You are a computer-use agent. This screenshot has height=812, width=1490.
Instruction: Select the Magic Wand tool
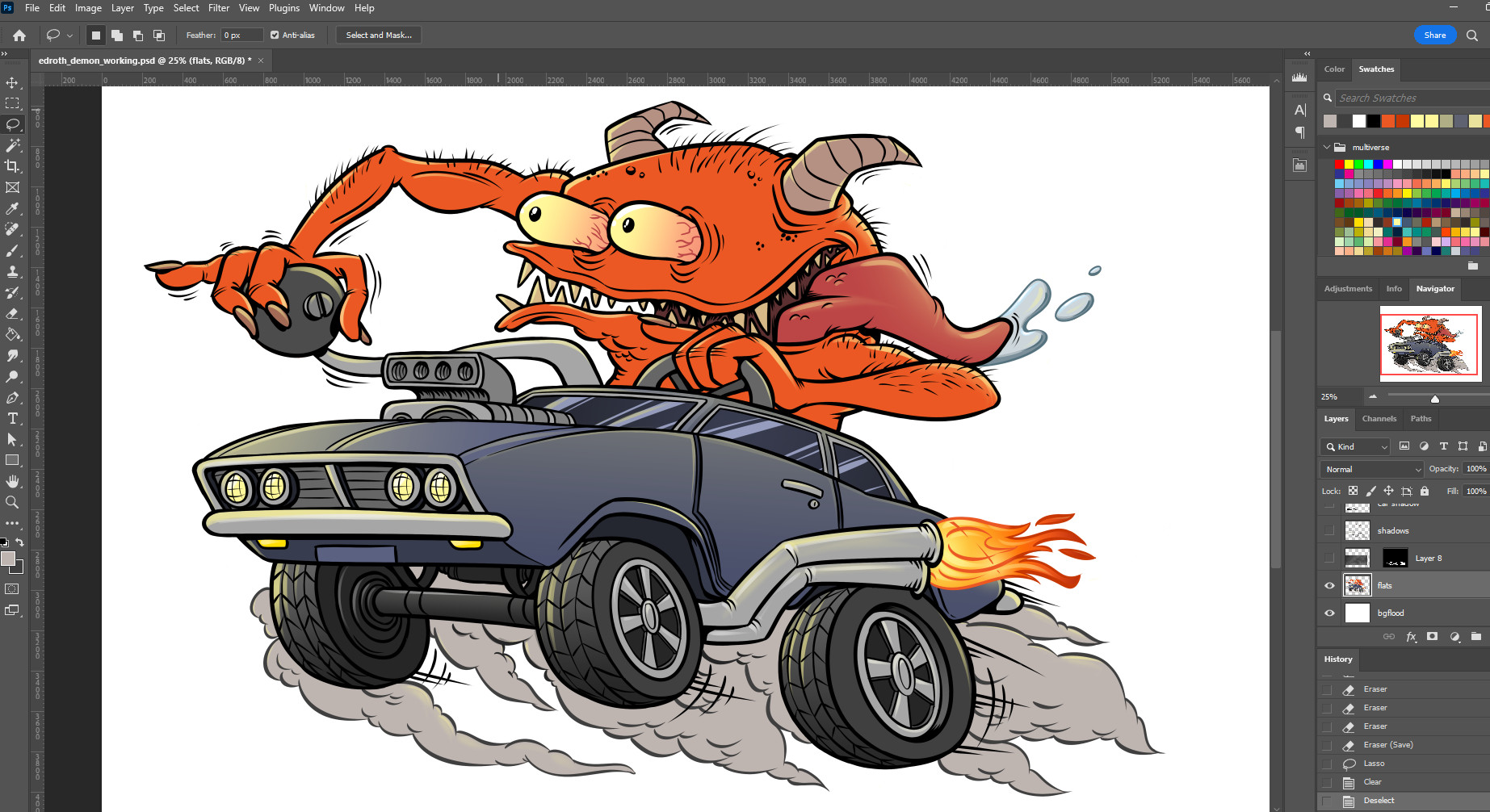point(12,145)
